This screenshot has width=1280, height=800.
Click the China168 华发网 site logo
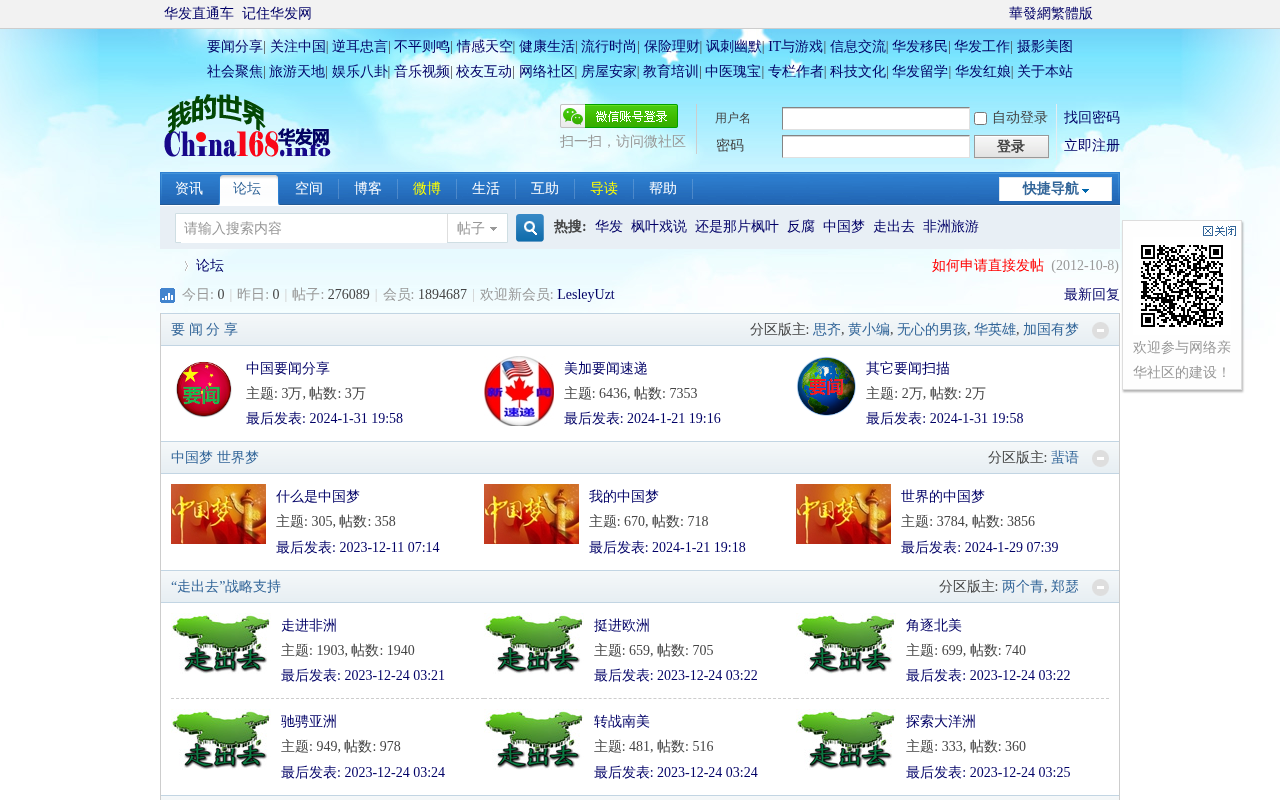[247, 126]
